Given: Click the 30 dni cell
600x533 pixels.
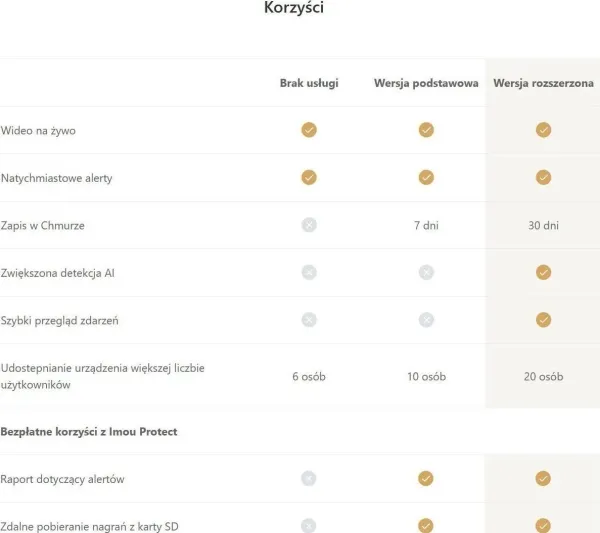Looking at the screenshot, I should point(543,225).
